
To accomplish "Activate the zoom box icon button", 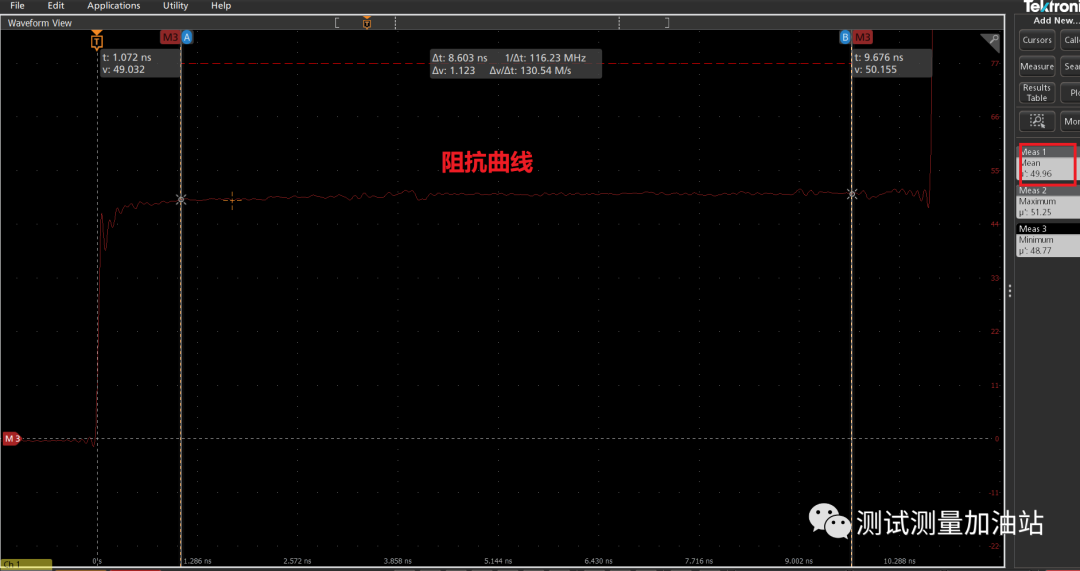I will 1037,121.
